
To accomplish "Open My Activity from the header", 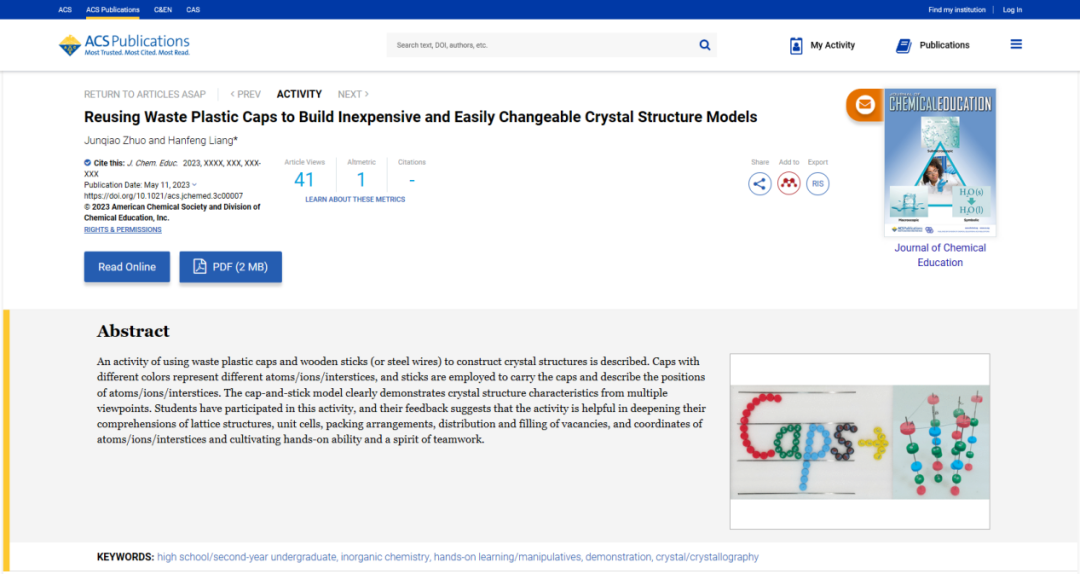I will click(822, 45).
